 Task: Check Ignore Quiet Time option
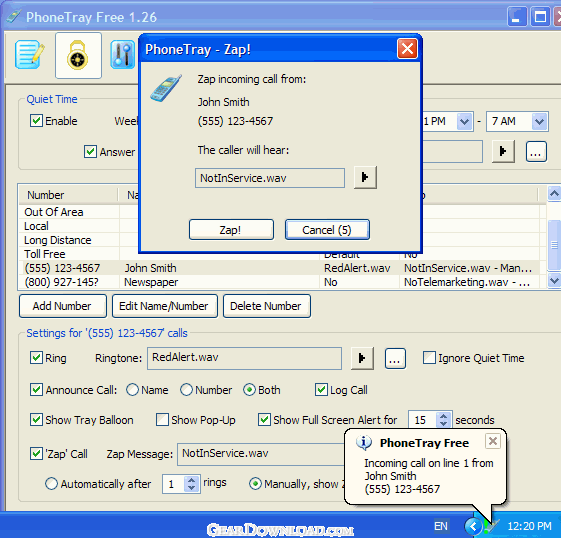[429, 358]
